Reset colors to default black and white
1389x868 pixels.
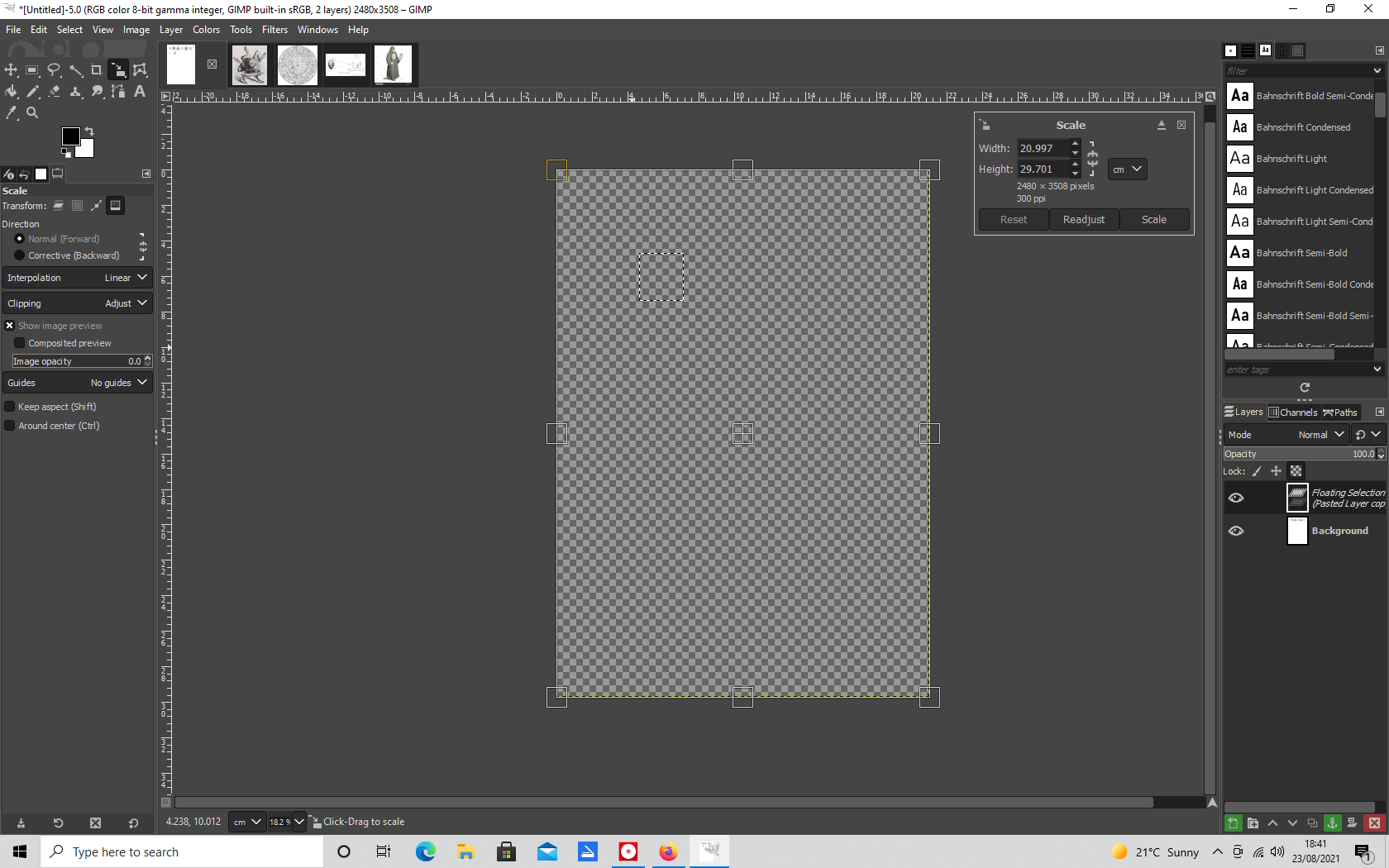(66, 153)
